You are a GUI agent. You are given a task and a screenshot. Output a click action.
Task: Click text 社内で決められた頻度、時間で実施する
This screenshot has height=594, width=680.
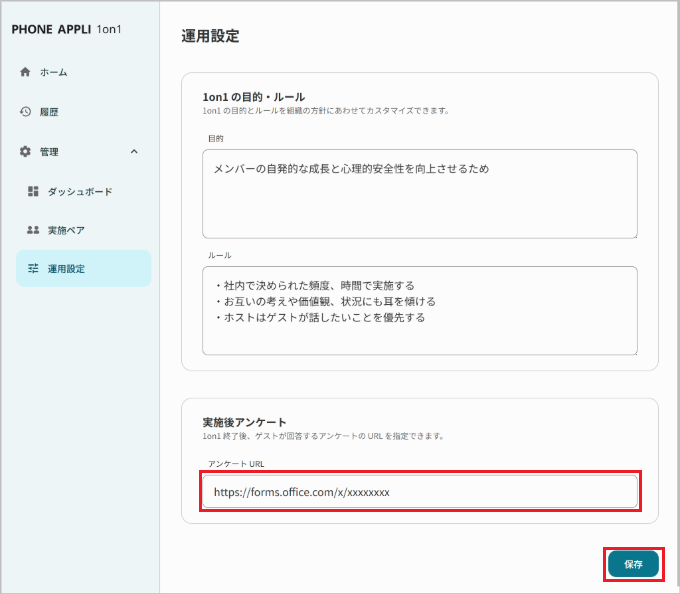click(x=319, y=285)
